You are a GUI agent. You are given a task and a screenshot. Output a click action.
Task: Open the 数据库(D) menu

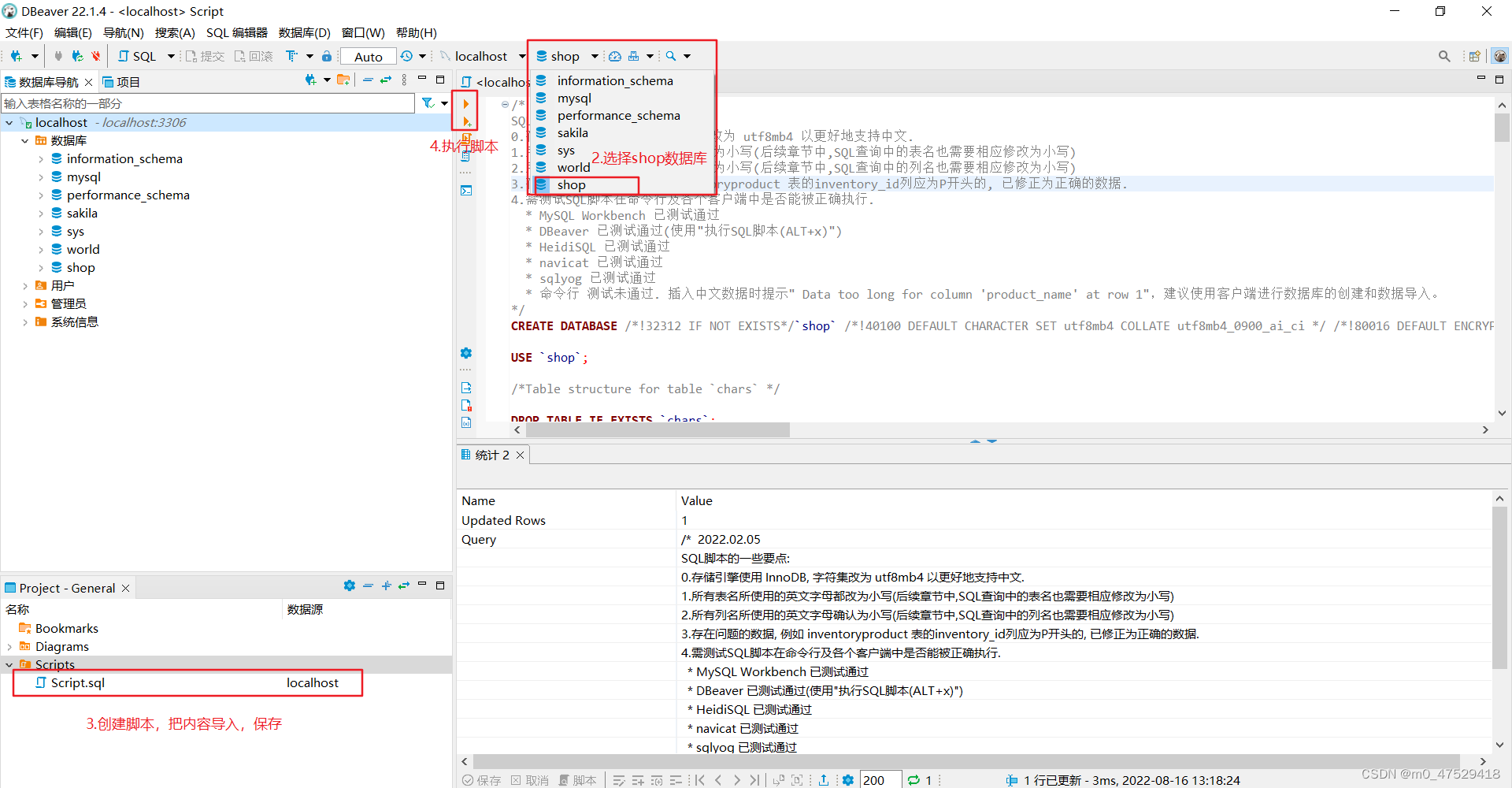tap(305, 32)
